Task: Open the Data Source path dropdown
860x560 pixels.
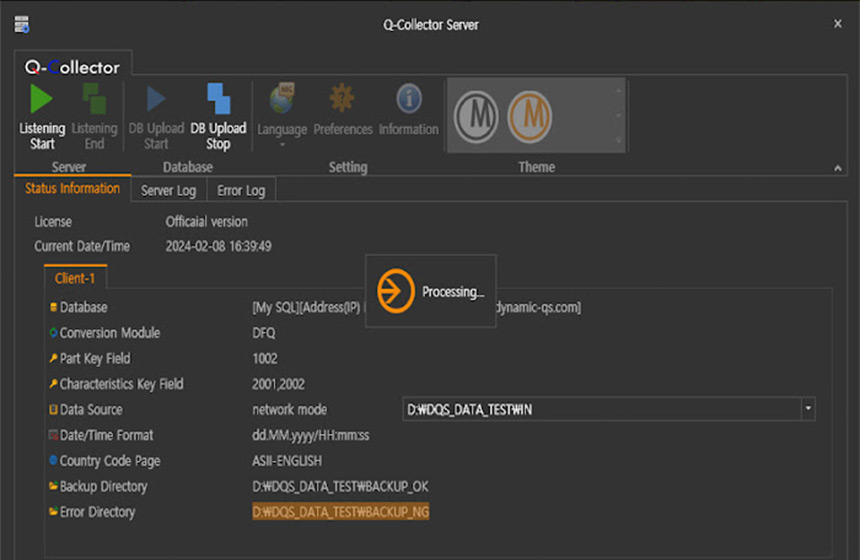Action: (808, 409)
